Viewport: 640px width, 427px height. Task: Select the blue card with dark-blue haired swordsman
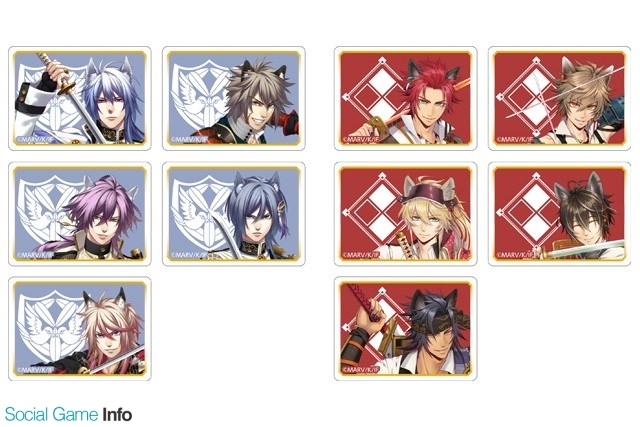coord(233,214)
